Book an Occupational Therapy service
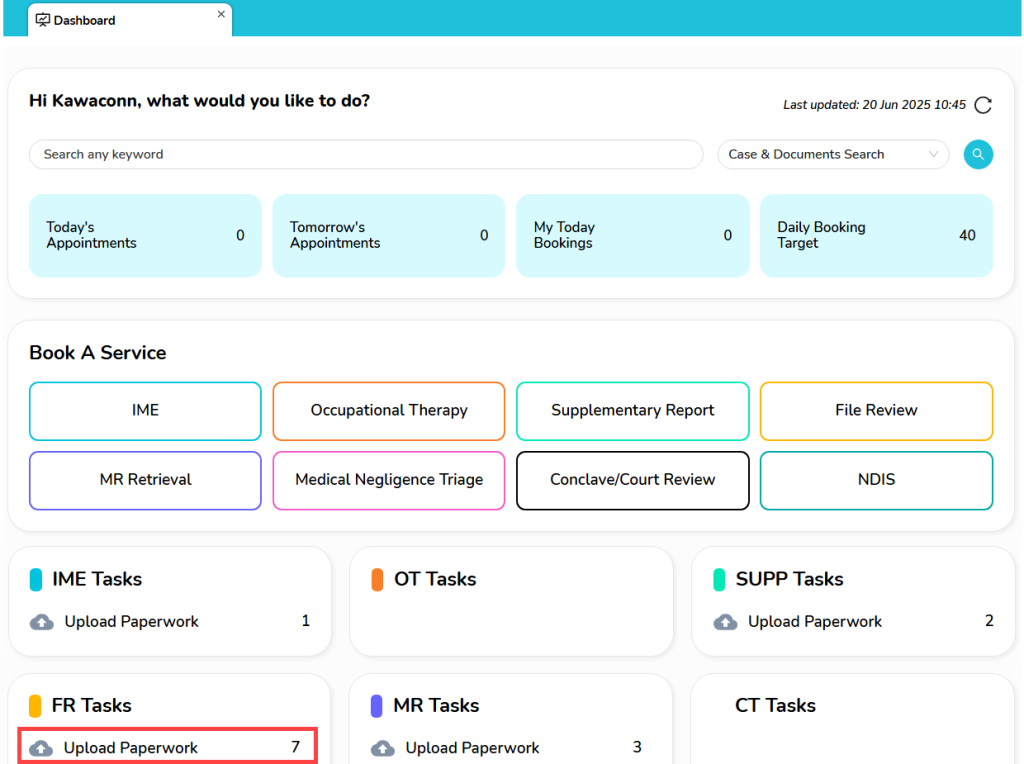Viewport: 1024px width, 764px height. tap(389, 411)
